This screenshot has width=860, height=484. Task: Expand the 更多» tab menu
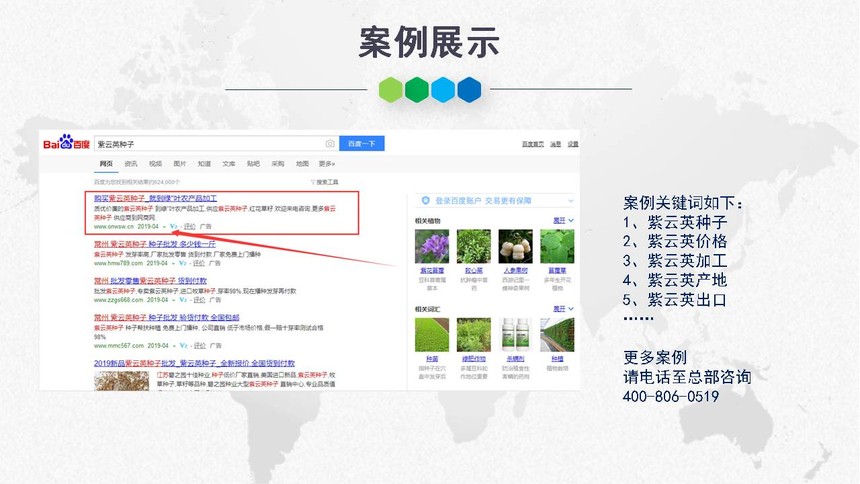pyautogui.click(x=327, y=164)
